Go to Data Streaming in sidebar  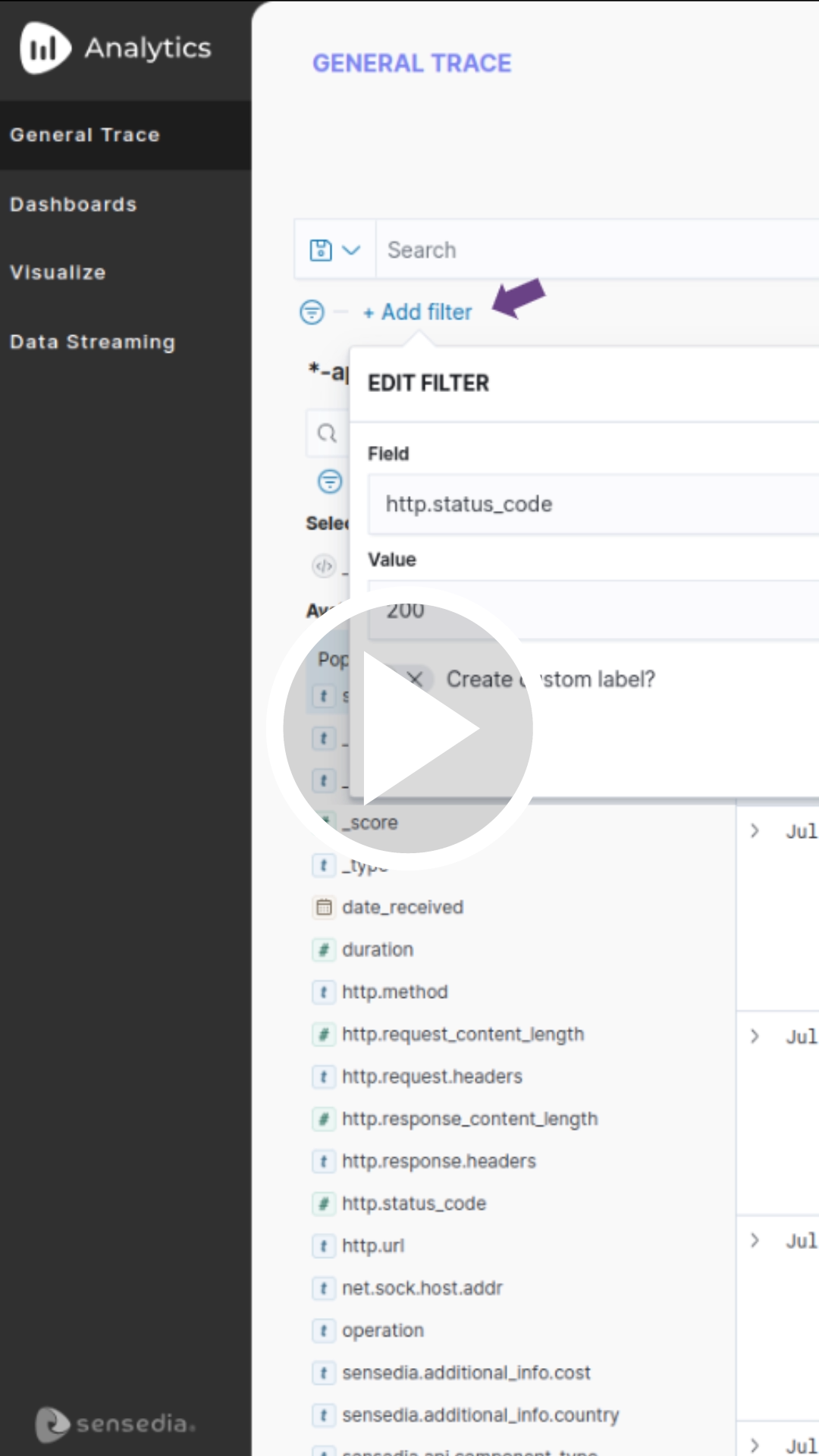[x=93, y=342]
